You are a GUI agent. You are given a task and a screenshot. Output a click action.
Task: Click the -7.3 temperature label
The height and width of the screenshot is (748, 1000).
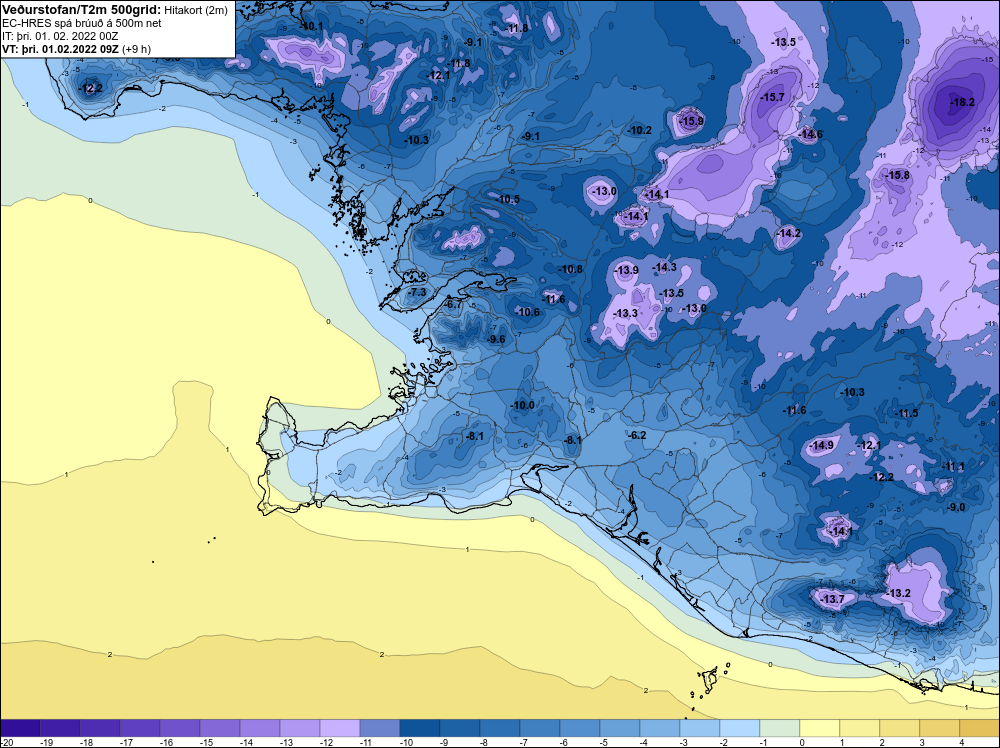coord(417,291)
